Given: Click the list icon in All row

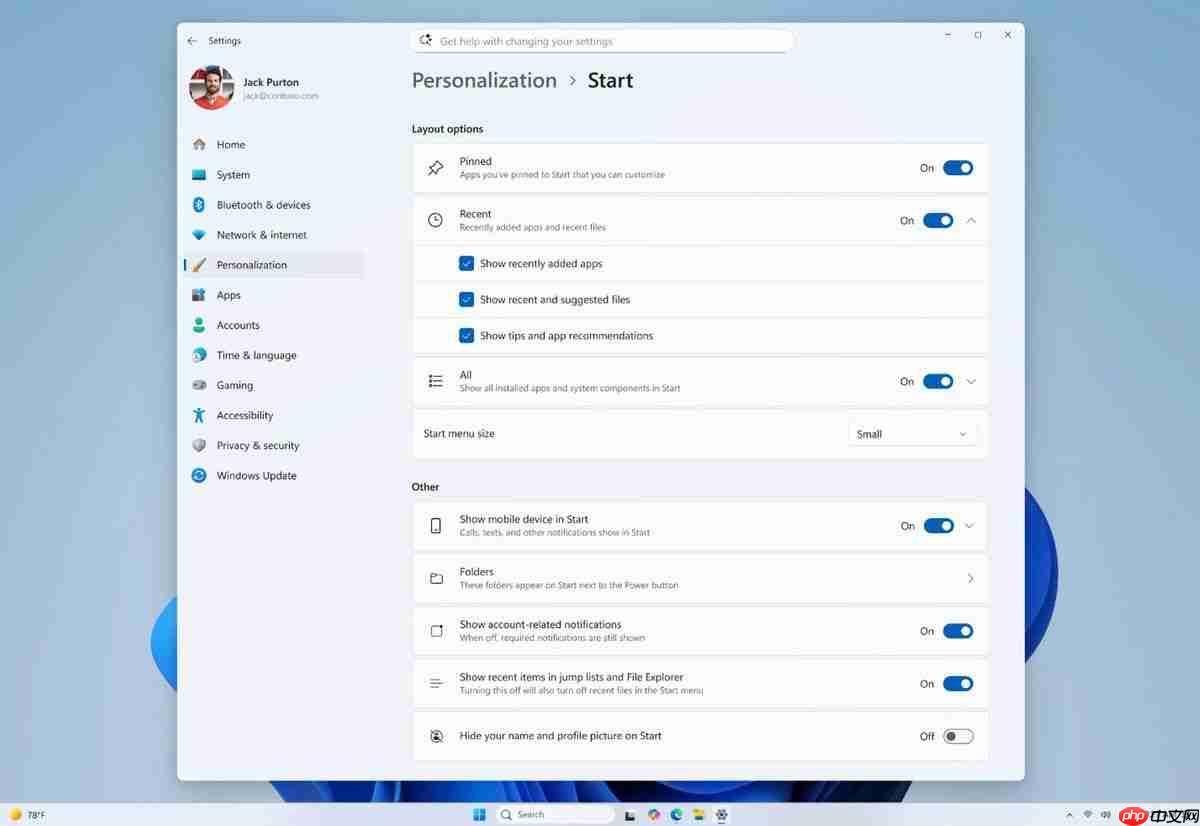Looking at the screenshot, I should coord(435,381).
